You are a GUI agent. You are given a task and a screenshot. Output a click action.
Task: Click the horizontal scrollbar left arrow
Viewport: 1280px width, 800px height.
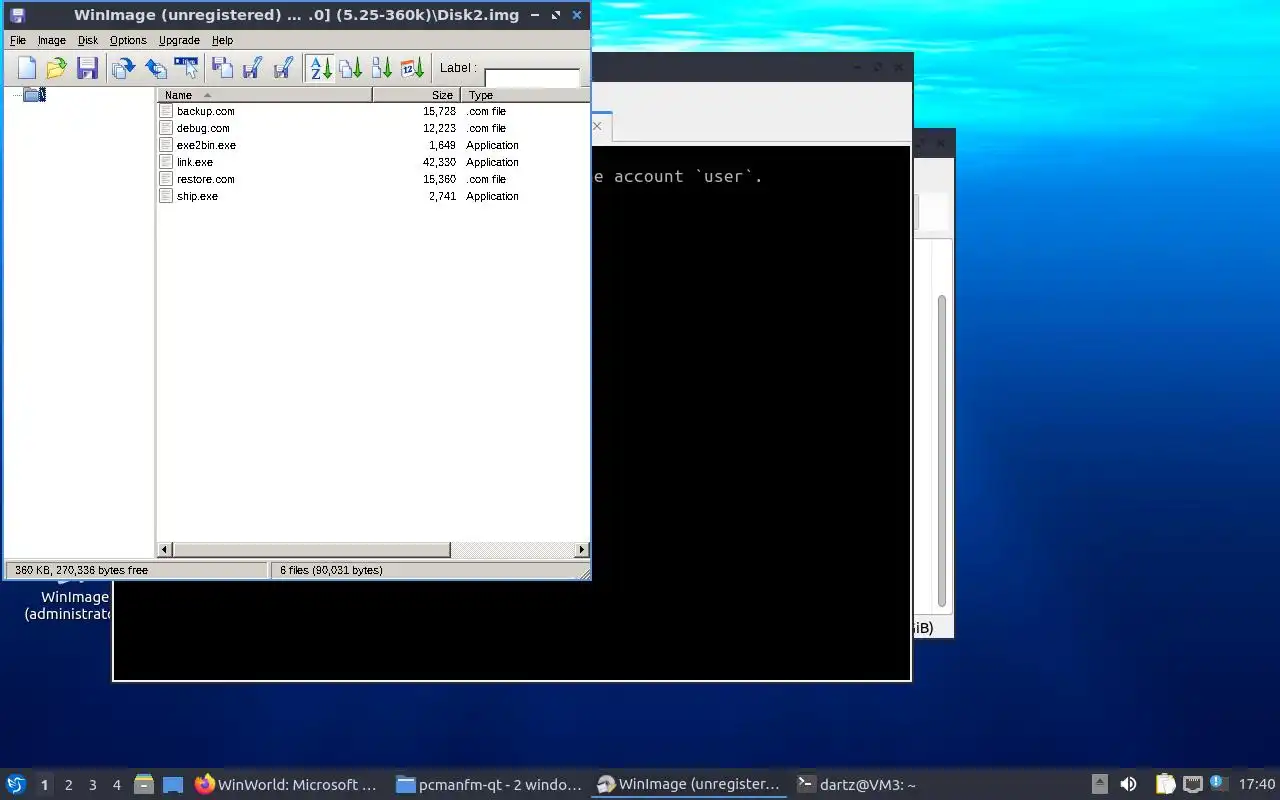coord(165,550)
